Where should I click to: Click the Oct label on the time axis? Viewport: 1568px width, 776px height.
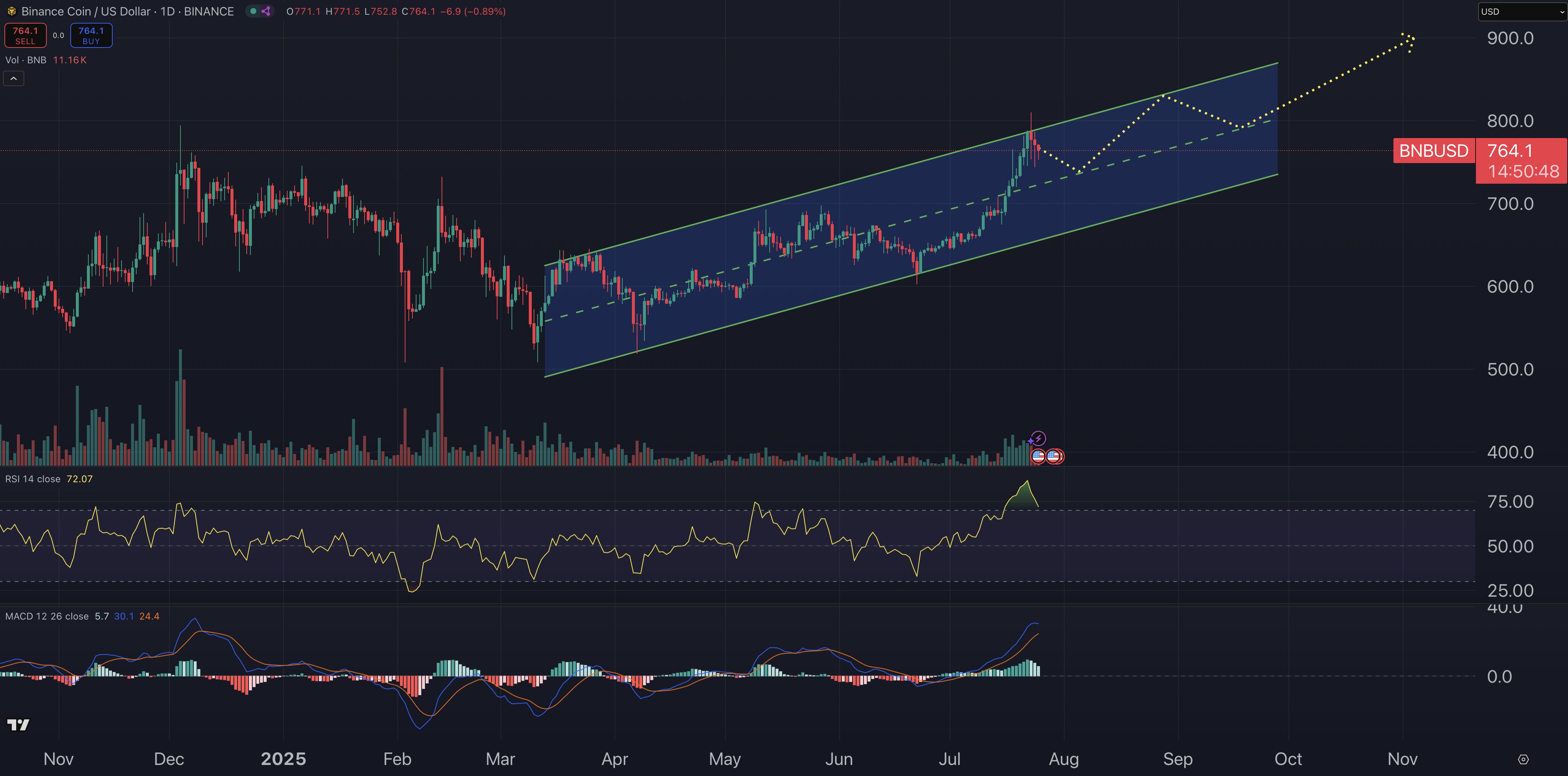click(x=1288, y=759)
